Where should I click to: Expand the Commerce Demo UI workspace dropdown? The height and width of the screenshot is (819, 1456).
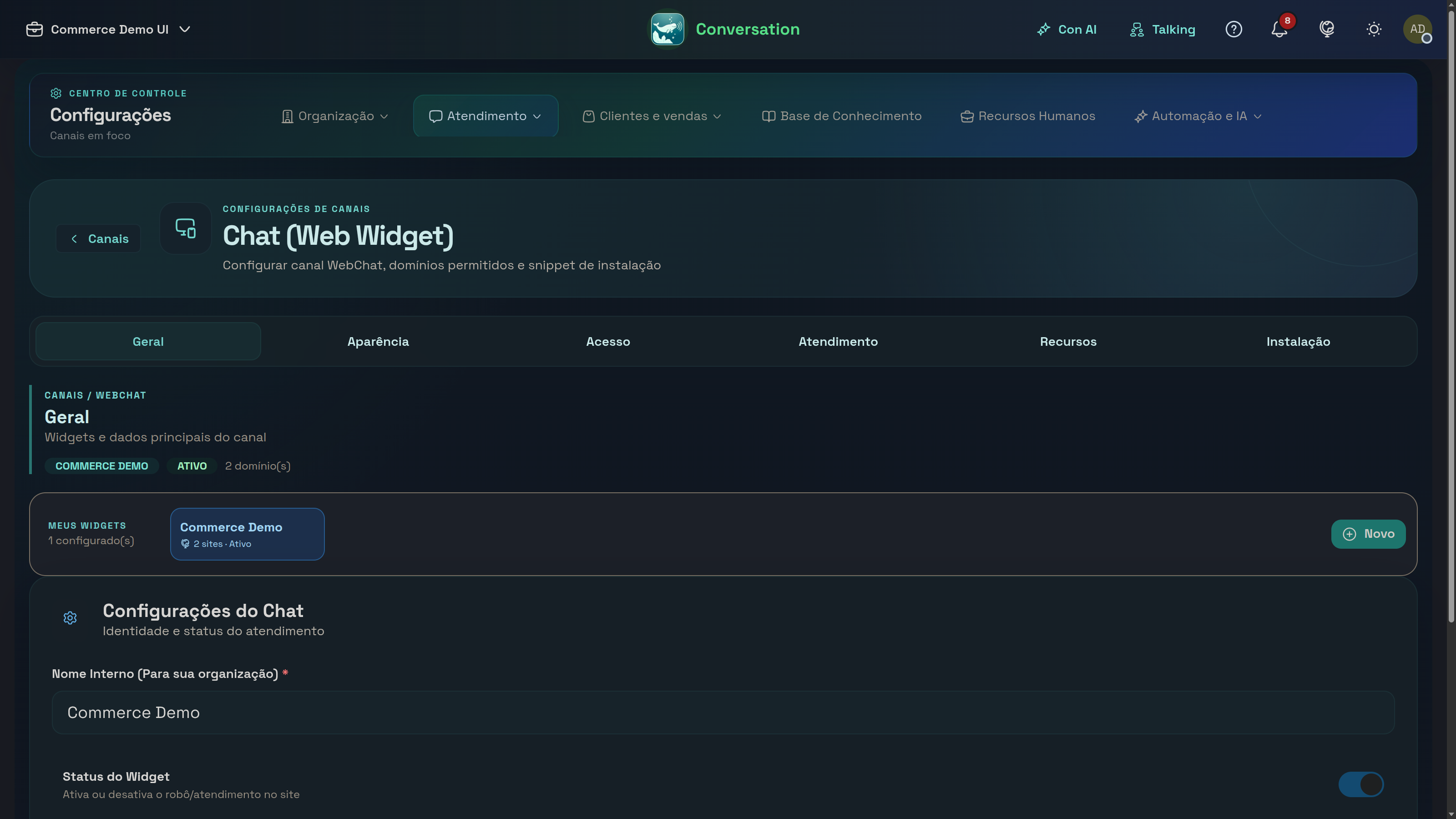point(109,30)
